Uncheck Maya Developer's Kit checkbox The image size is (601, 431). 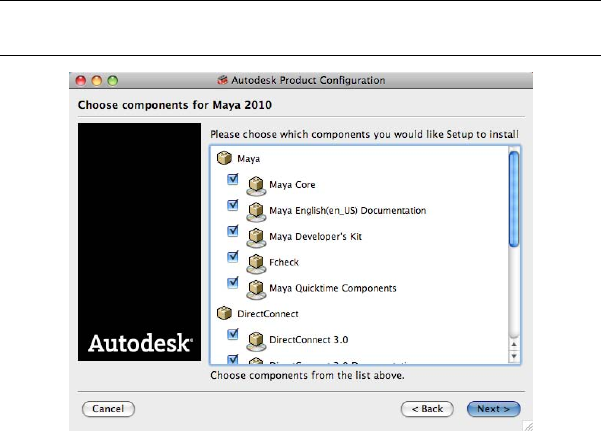pyautogui.click(x=233, y=231)
